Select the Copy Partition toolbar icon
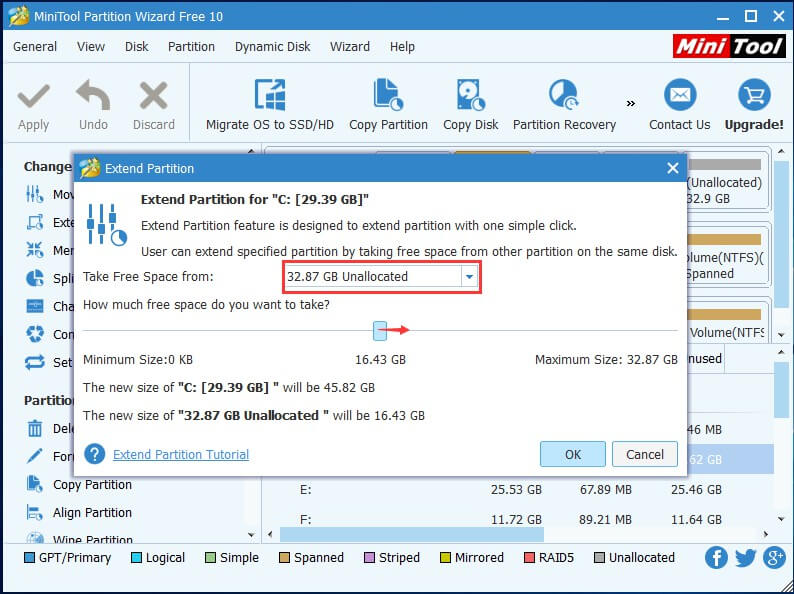The width and height of the screenshot is (794, 594). click(x=388, y=96)
